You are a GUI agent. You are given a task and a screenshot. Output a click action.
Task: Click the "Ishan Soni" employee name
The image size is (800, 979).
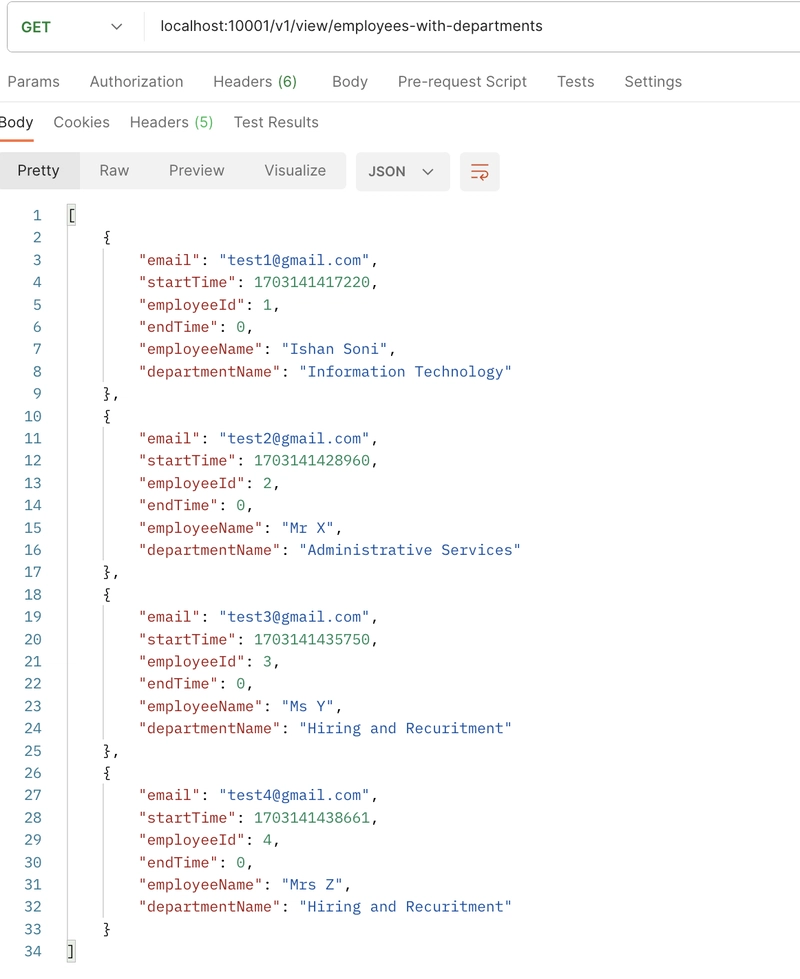click(334, 349)
